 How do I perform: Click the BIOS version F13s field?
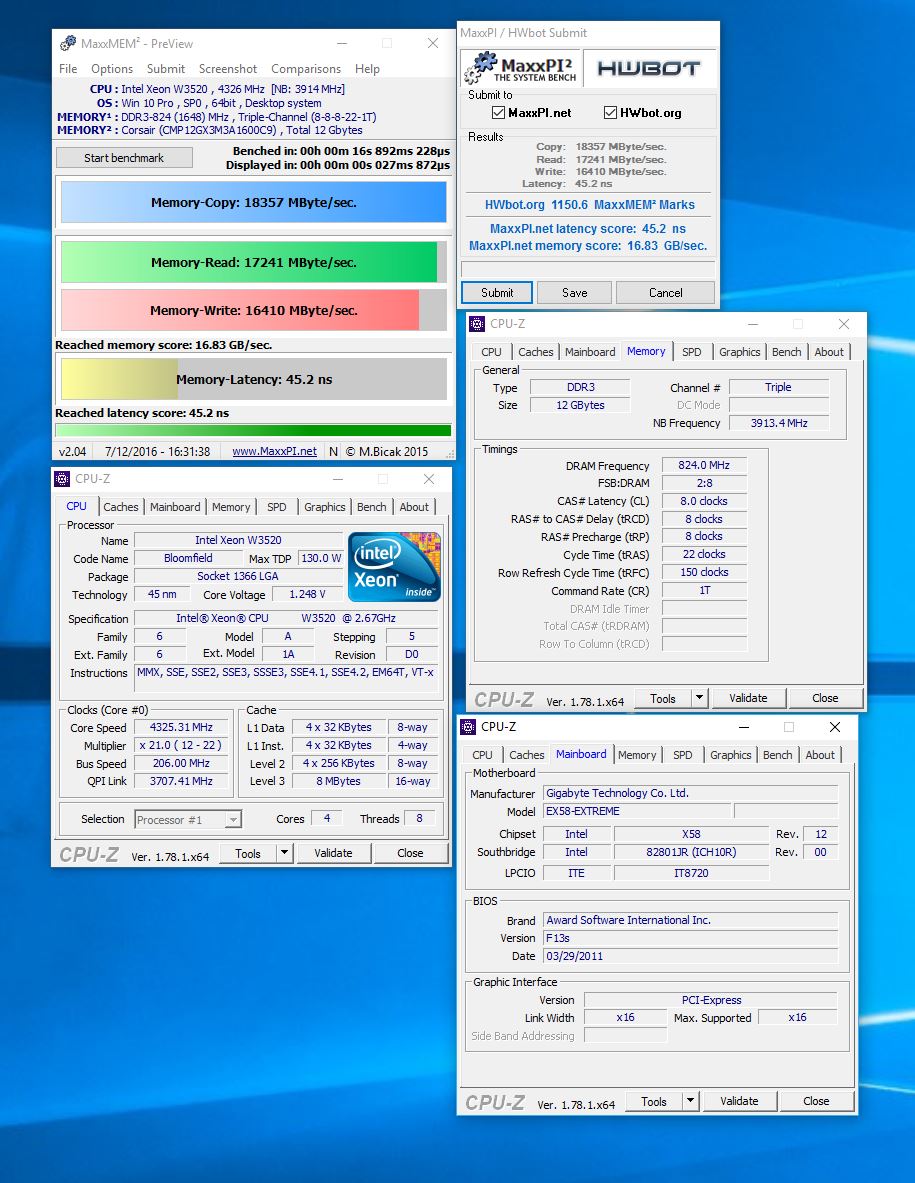point(690,938)
